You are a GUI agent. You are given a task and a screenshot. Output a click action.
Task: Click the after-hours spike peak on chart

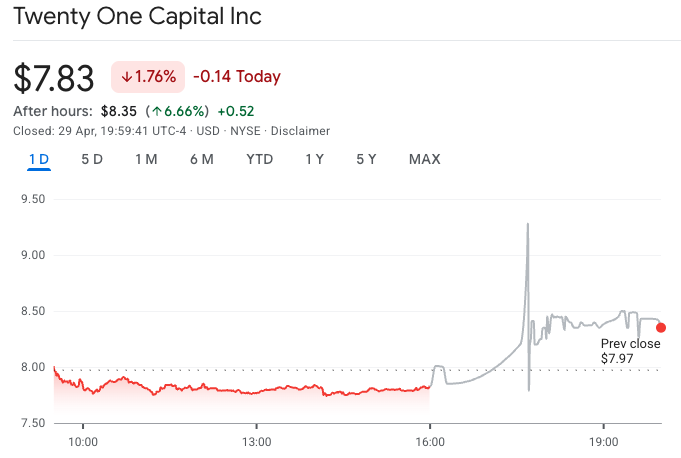pyautogui.click(x=527, y=225)
